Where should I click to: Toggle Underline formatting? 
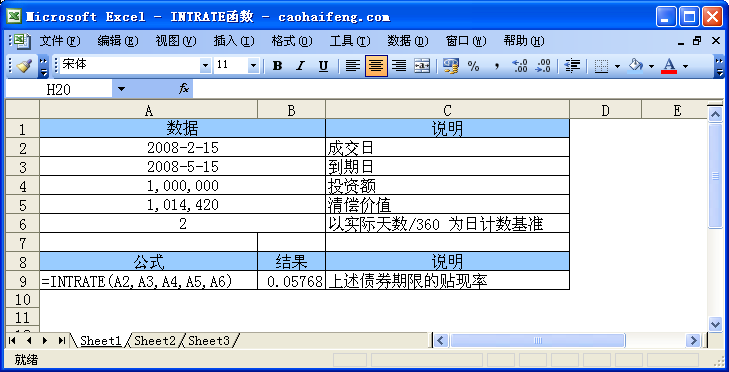(323, 66)
